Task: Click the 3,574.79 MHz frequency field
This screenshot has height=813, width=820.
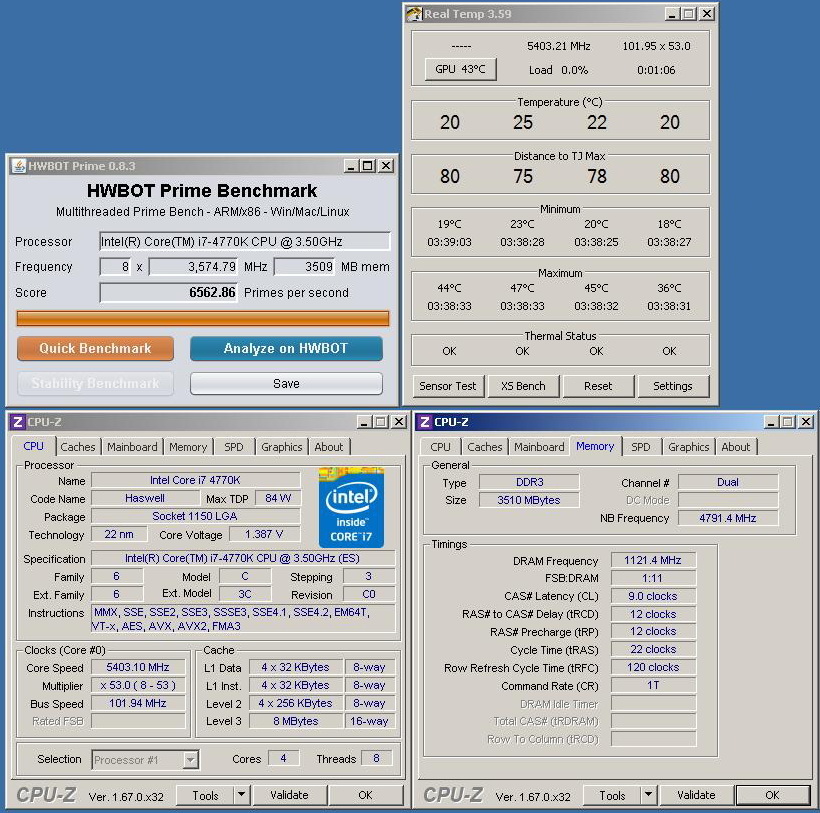Action: [193, 267]
